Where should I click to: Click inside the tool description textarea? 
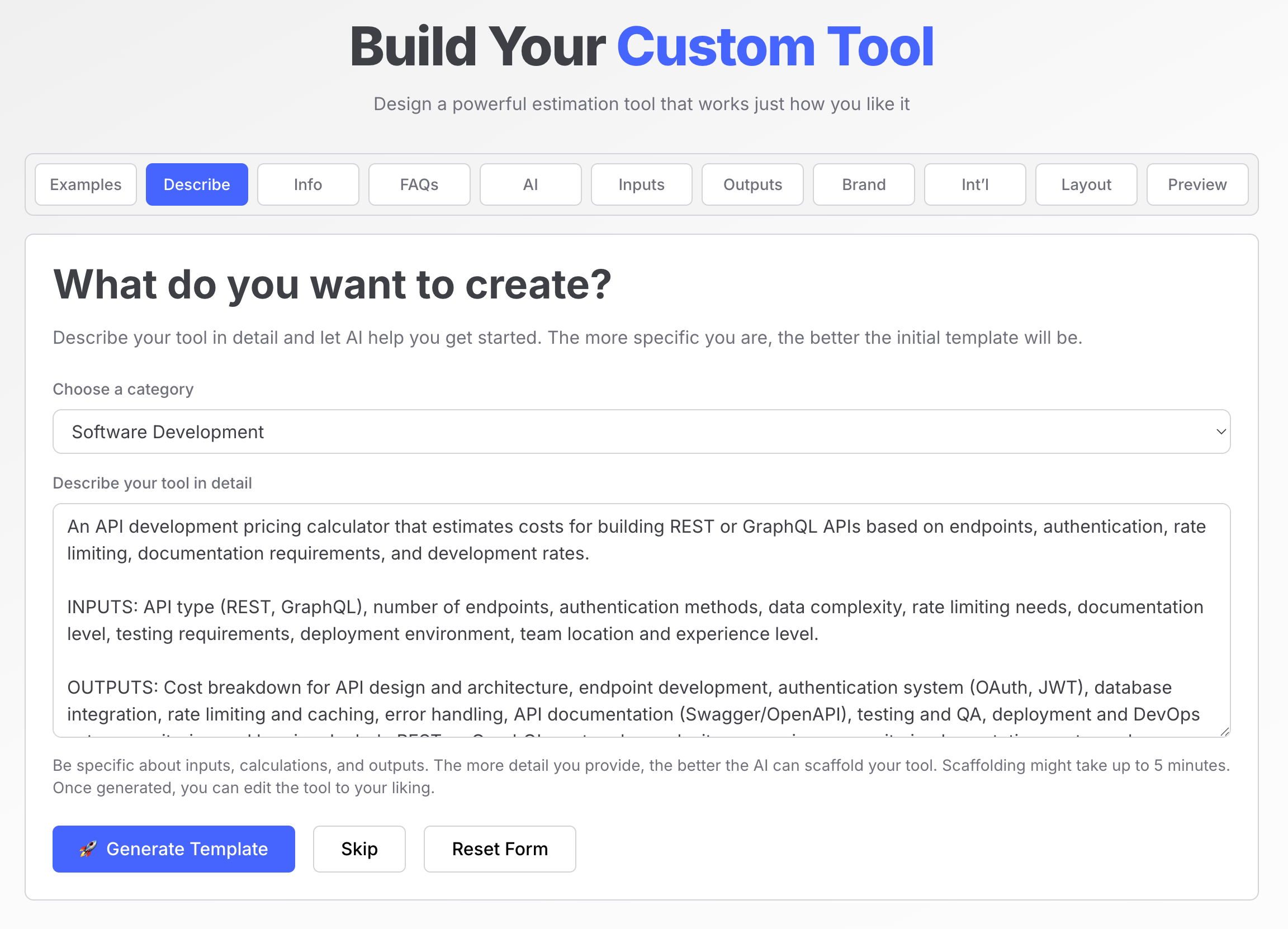(641, 619)
